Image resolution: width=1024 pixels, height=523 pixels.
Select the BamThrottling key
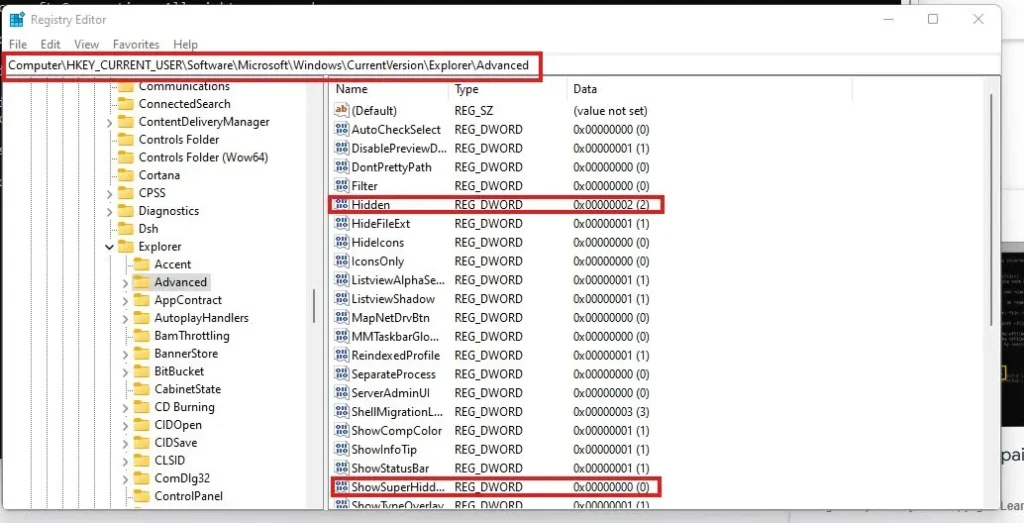click(192, 336)
